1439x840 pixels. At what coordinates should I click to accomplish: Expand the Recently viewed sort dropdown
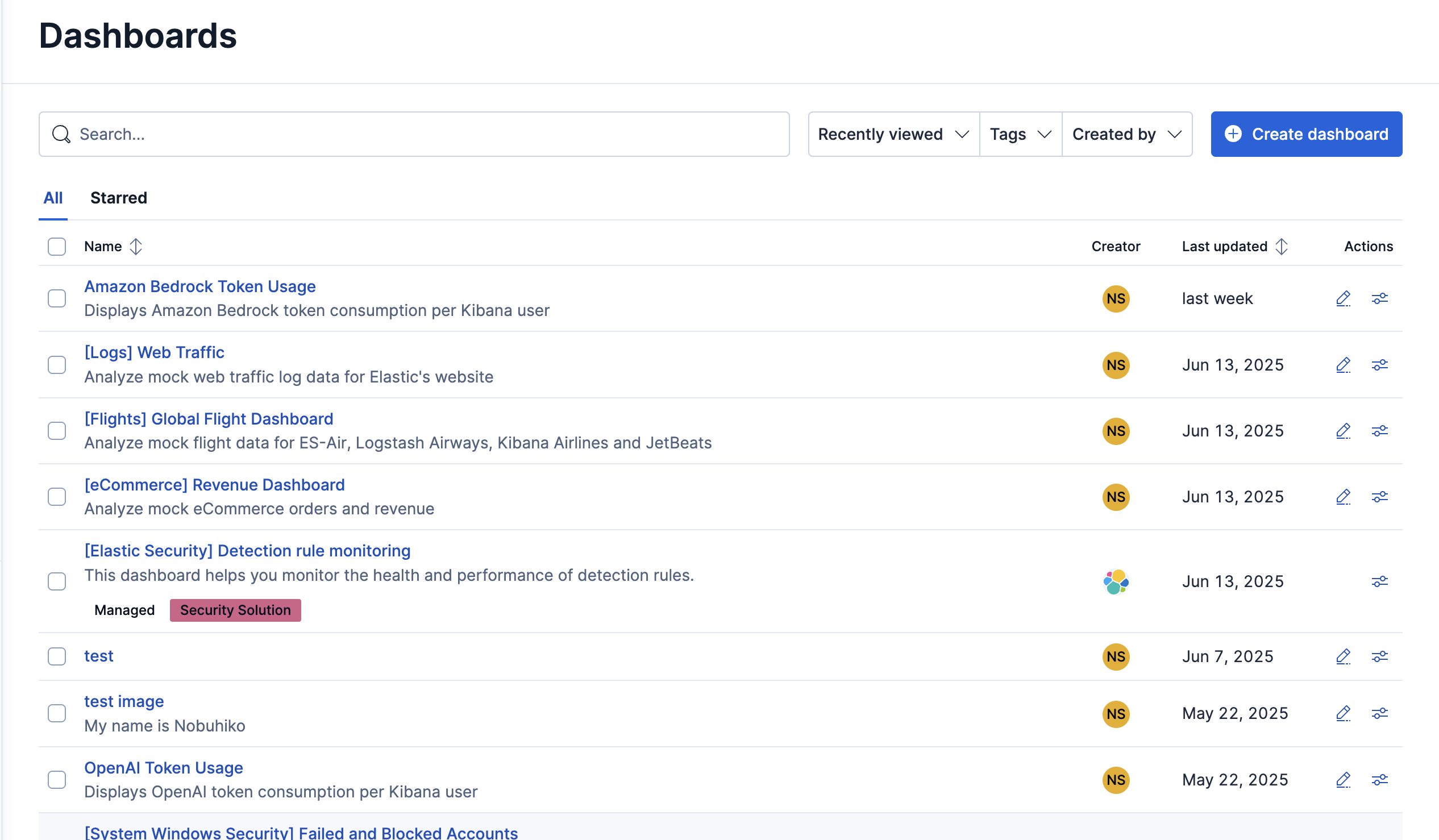[893, 134]
